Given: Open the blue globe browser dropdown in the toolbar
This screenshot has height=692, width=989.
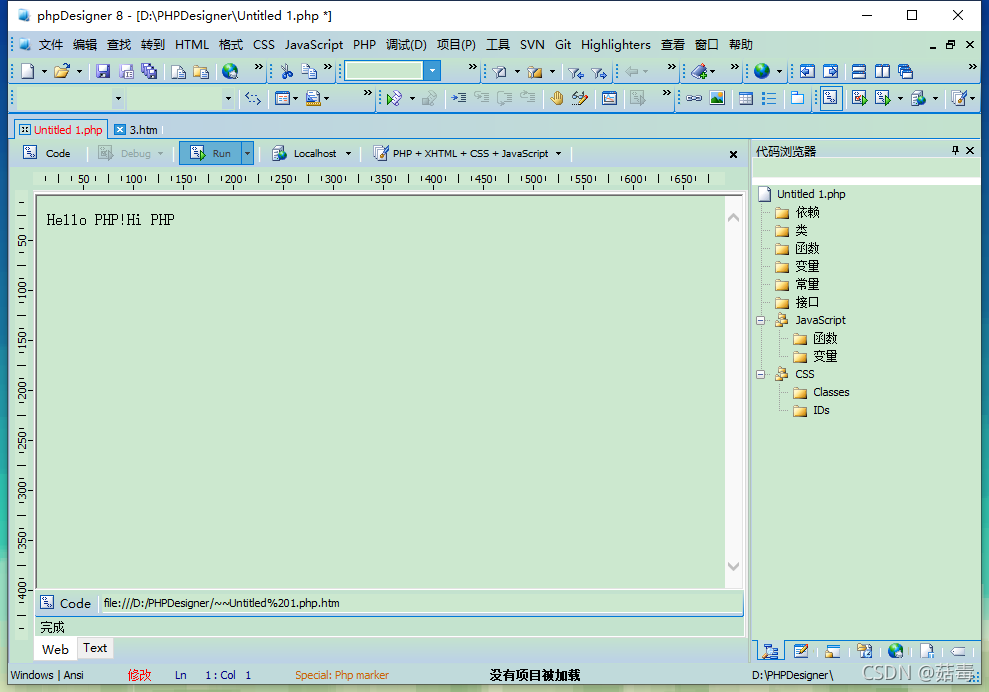Looking at the screenshot, I should pos(779,72).
